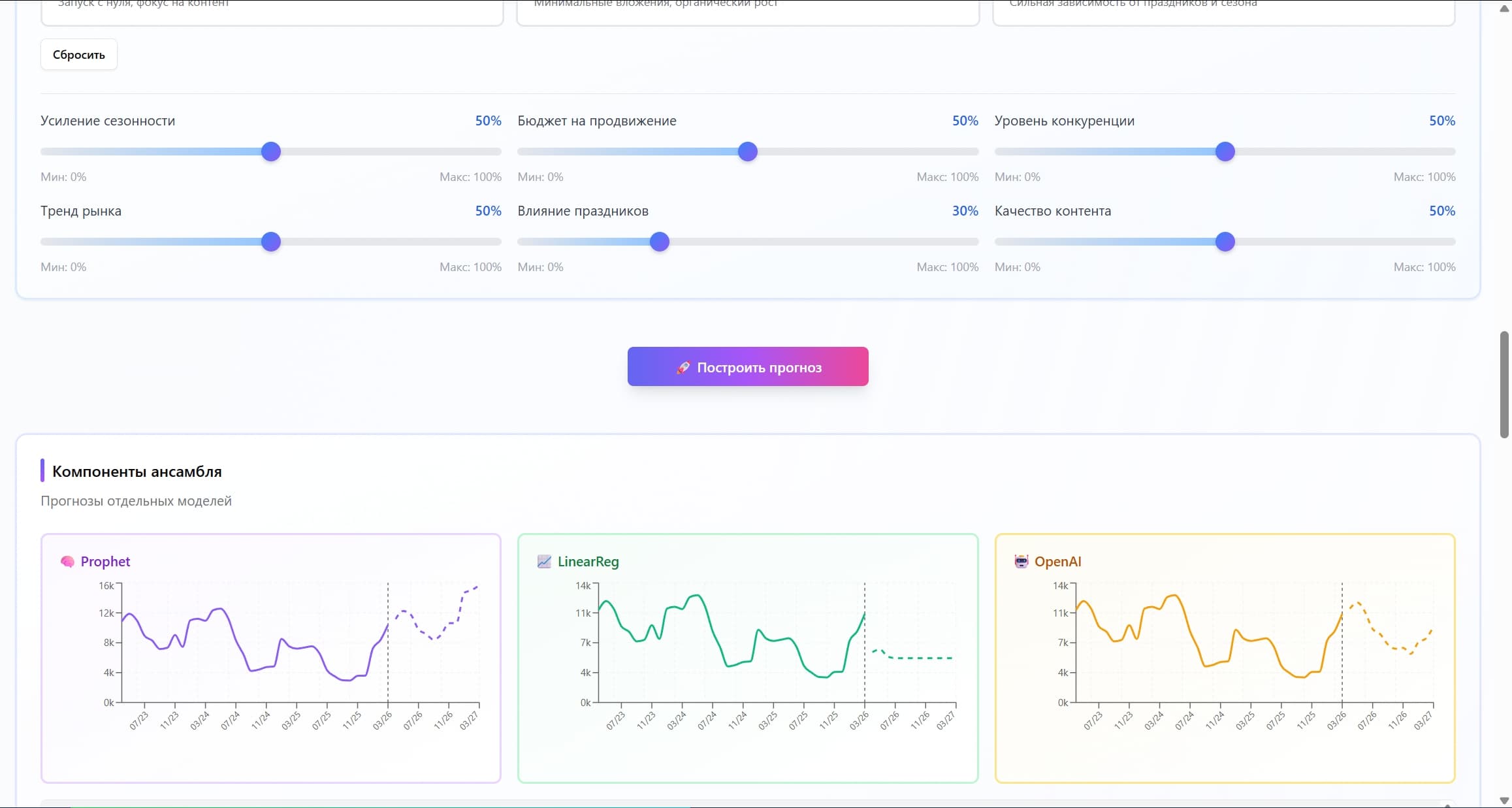Click the LinearReg chart icon
Viewport: 1512px width, 808px height.
[x=544, y=562]
